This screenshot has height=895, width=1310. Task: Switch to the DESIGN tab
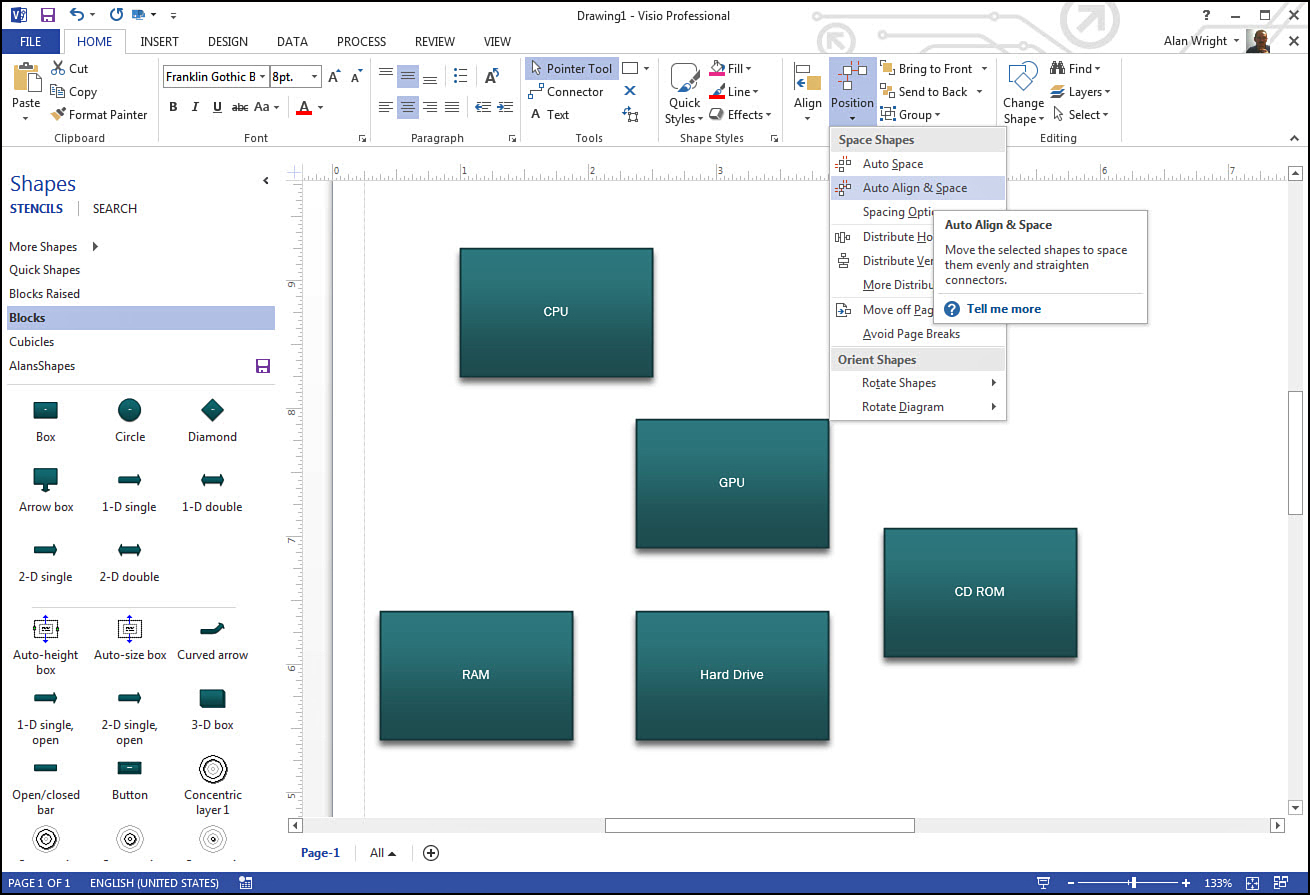coord(228,42)
